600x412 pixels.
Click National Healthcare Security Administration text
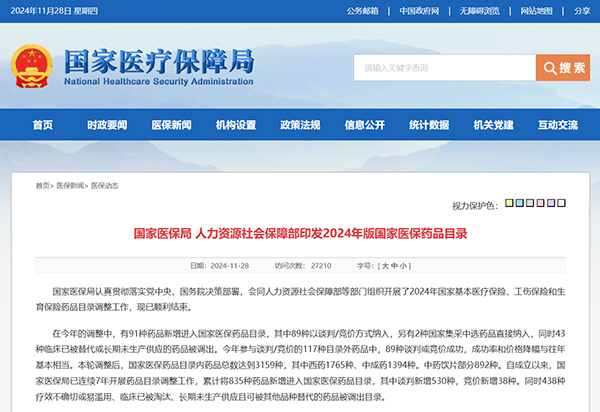(159, 81)
